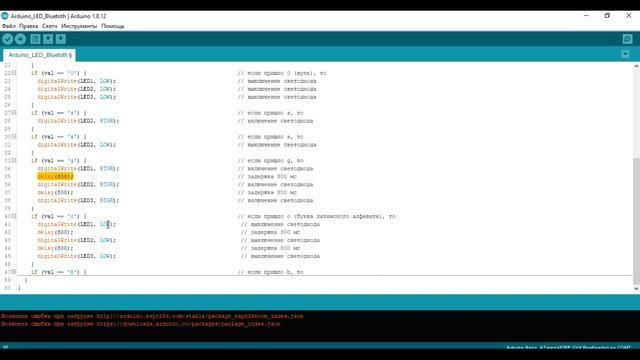Collapse the code block at line 22
The width and height of the screenshot is (640, 360).
pyautogui.click(x=14, y=73)
